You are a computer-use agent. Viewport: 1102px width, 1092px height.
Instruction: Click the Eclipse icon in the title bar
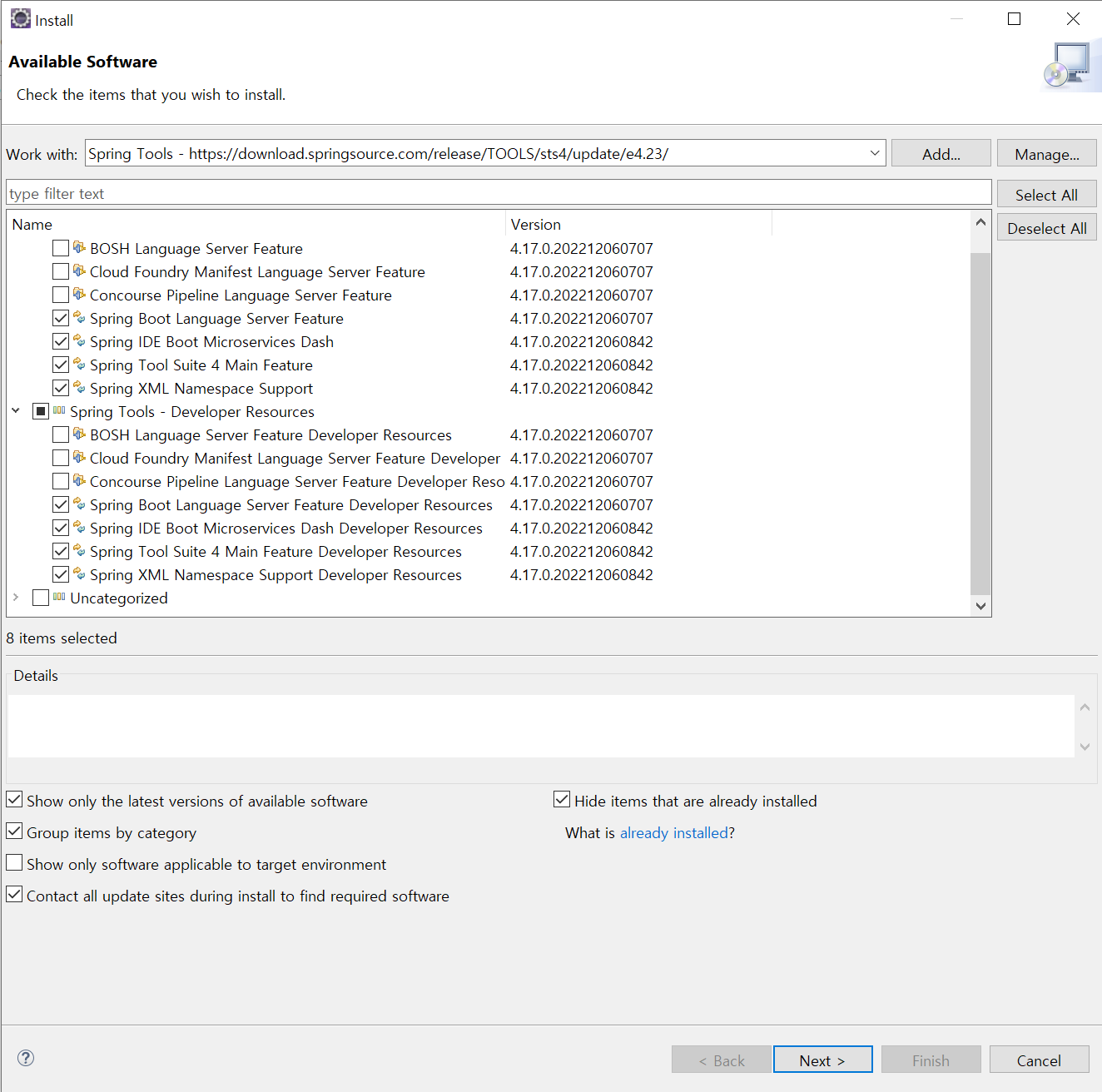tap(20, 19)
